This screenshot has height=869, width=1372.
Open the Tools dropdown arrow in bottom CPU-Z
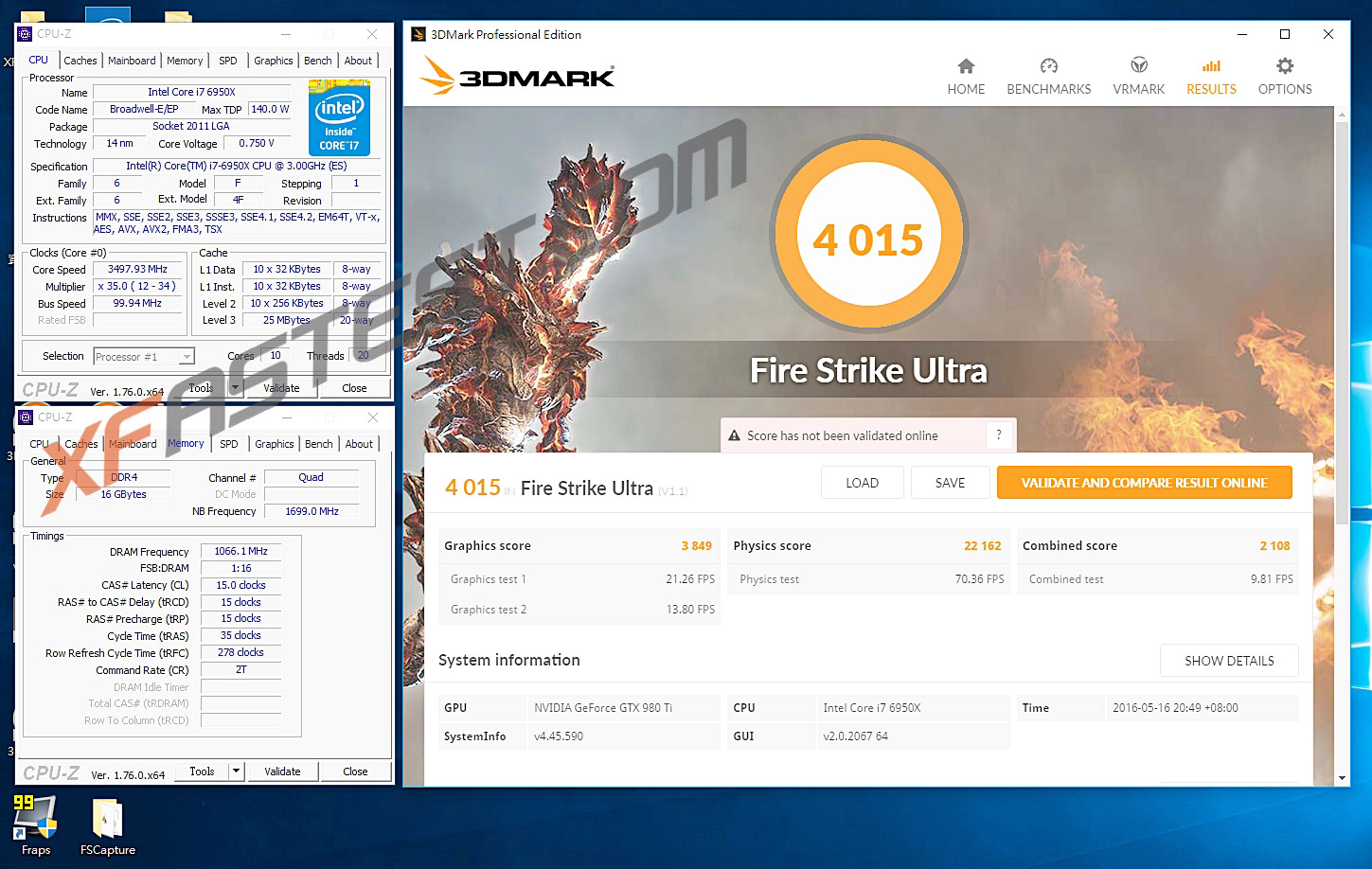[237, 771]
